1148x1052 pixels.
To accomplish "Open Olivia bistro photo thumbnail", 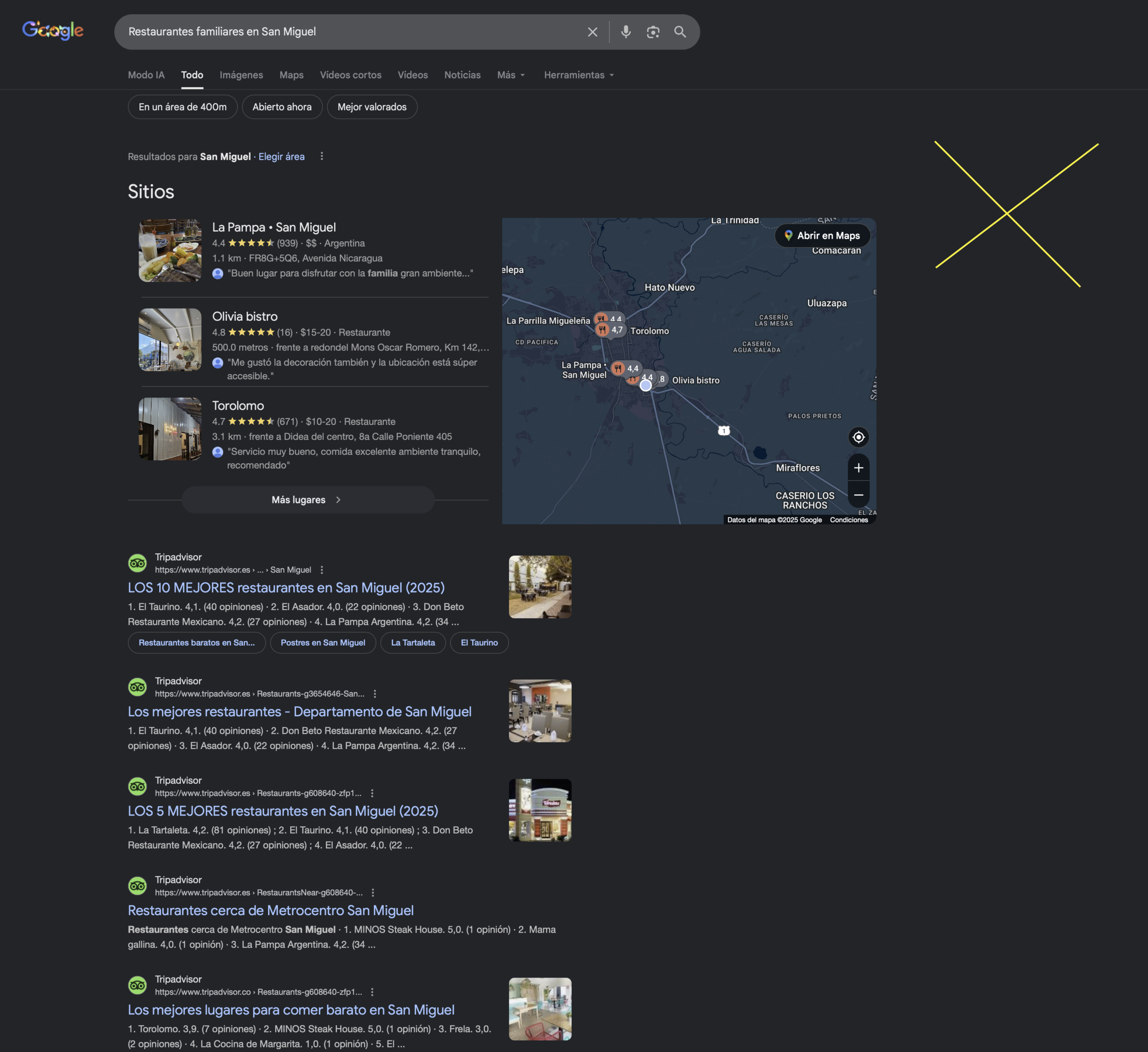I will 170,340.
